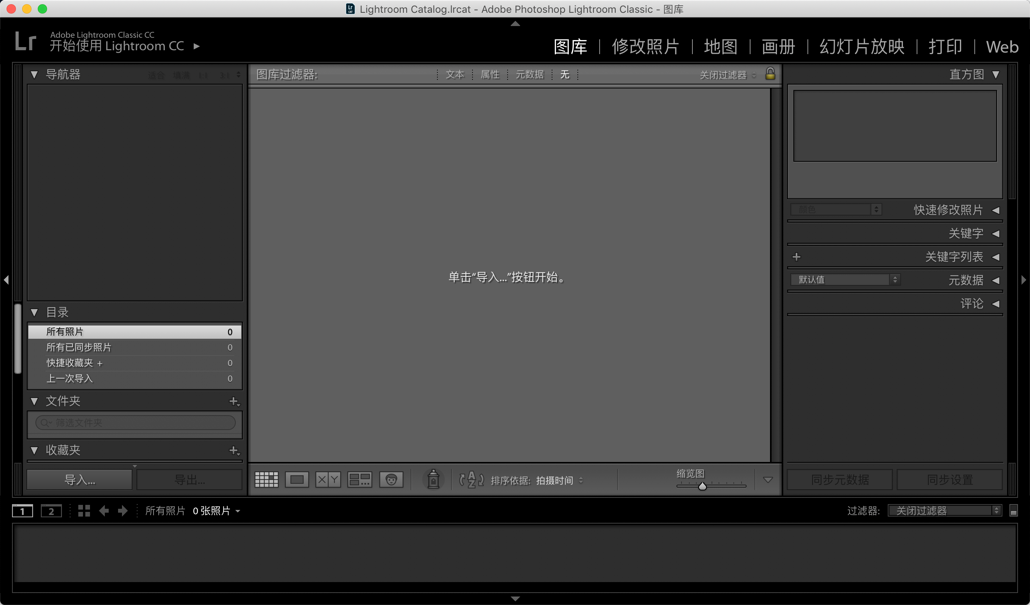Select the Loupe view icon
This screenshot has width=1030, height=605.
[x=296, y=479]
